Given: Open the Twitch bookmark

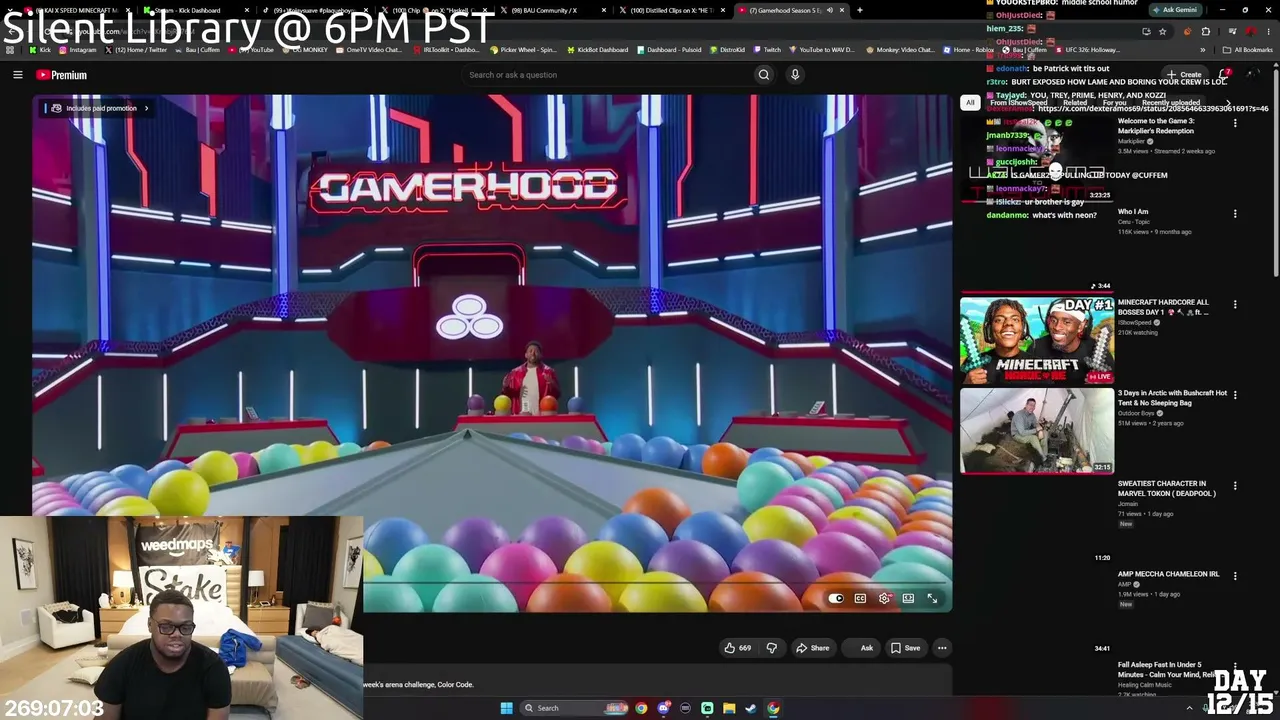Looking at the screenshot, I should click(766, 49).
